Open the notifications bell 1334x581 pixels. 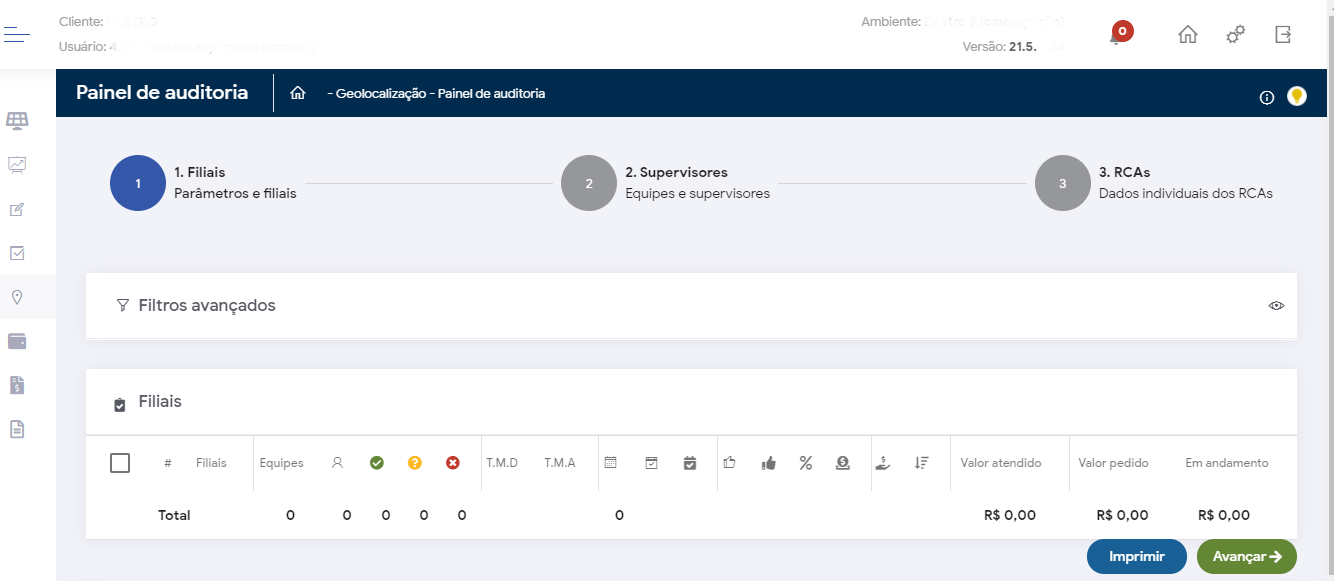point(1117,36)
